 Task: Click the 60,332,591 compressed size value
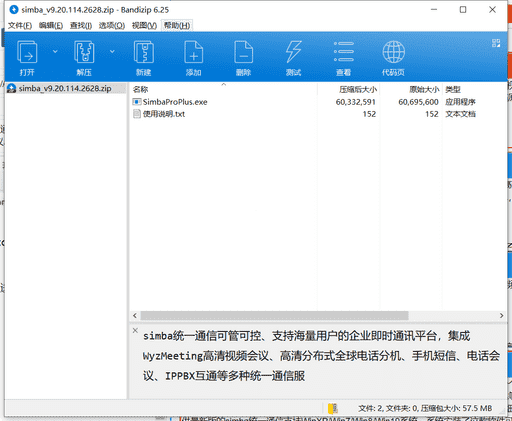coord(355,102)
